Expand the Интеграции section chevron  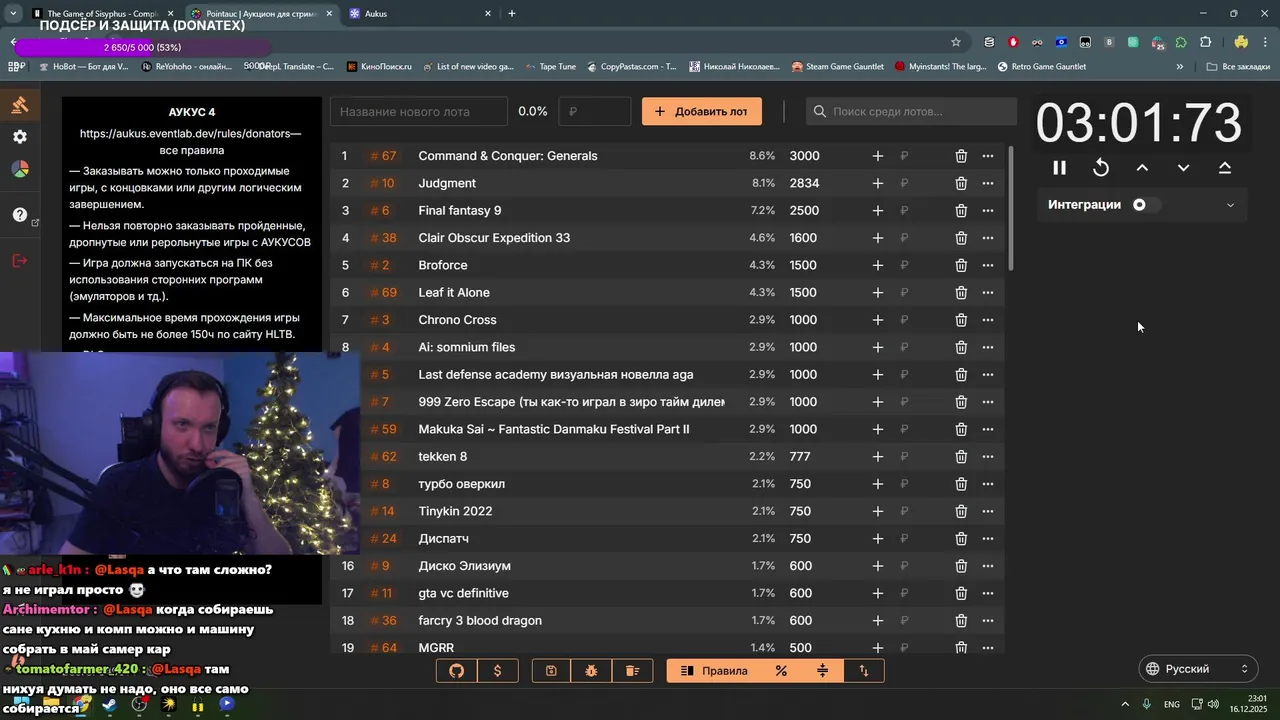click(x=1230, y=205)
